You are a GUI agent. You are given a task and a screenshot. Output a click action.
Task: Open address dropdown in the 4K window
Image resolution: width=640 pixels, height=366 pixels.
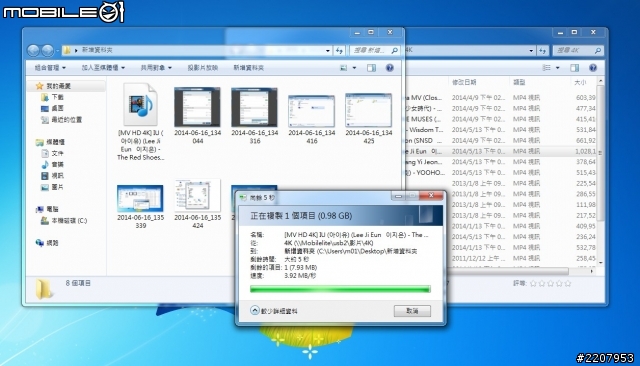click(531, 51)
